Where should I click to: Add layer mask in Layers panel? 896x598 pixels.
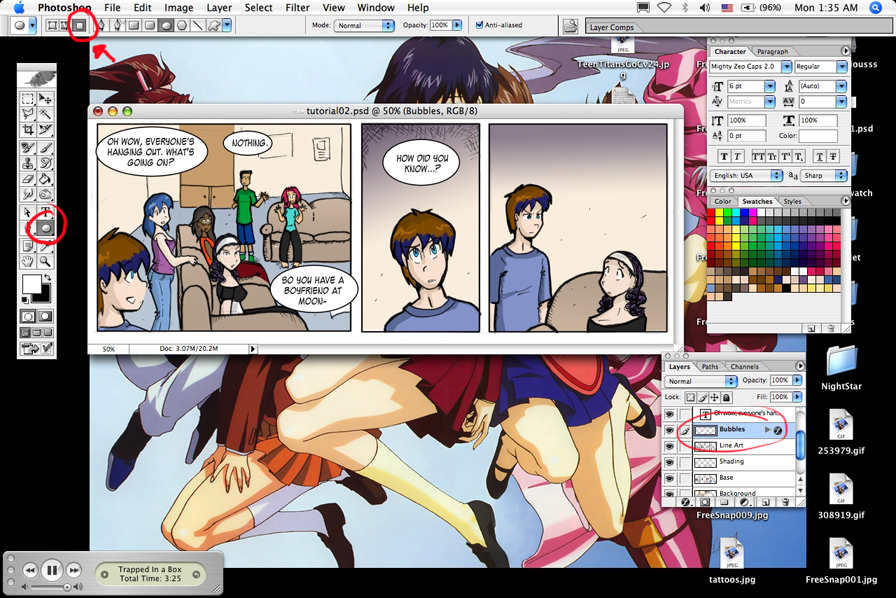click(705, 502)
